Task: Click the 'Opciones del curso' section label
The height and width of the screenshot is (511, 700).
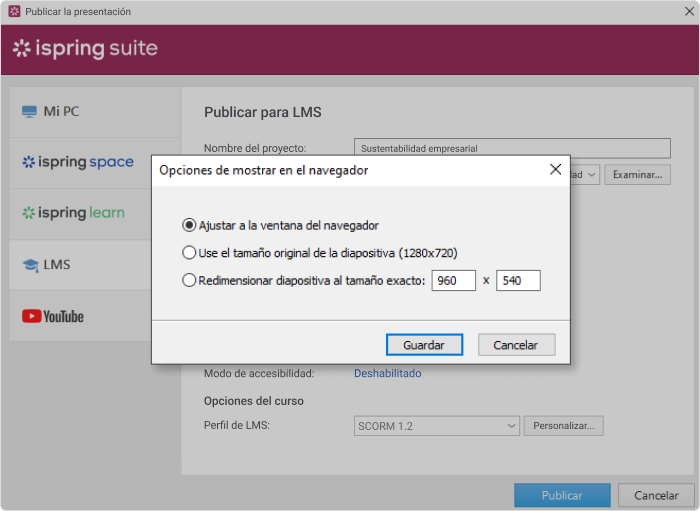Action: tap(254, 401)
